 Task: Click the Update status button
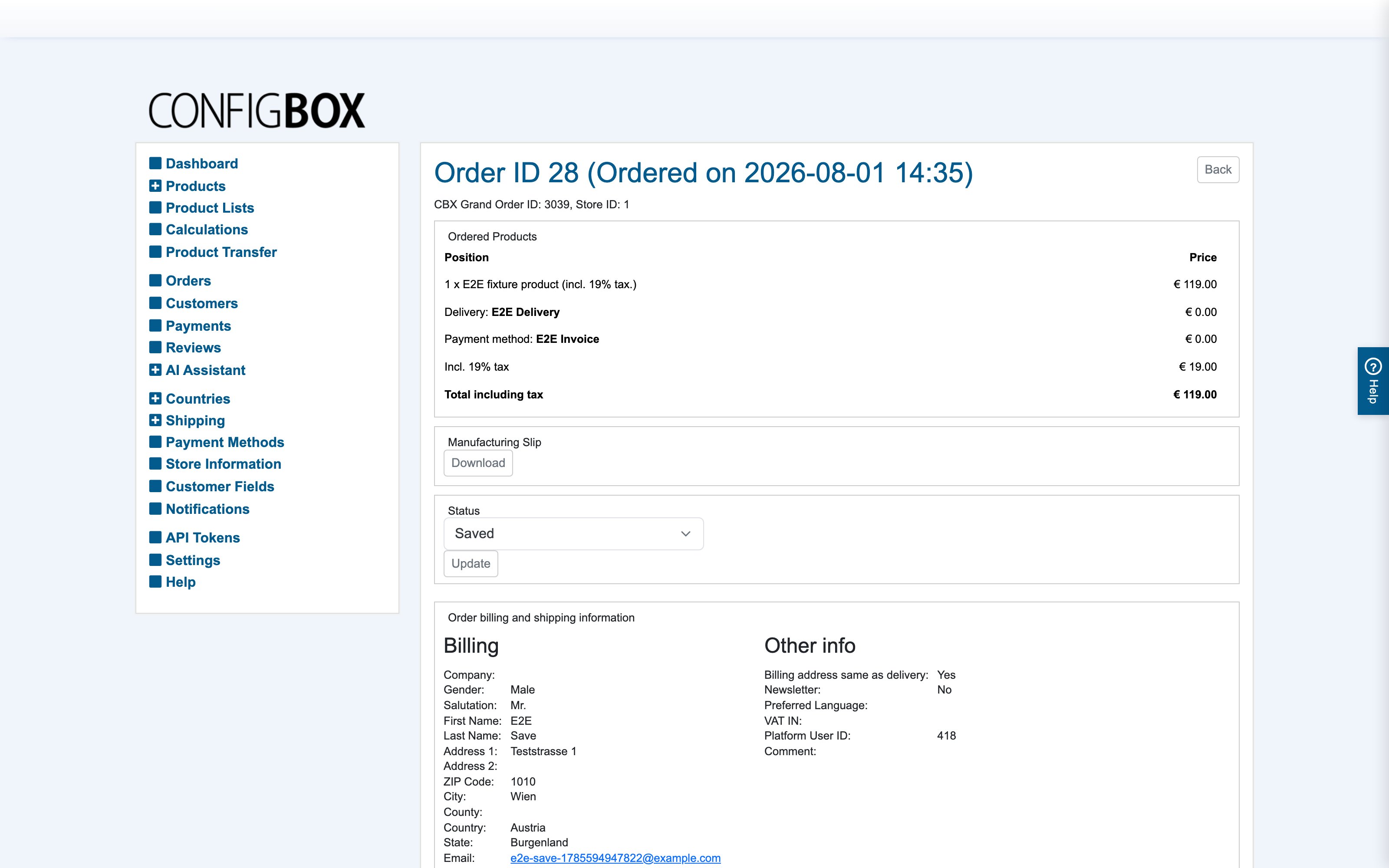471,563
